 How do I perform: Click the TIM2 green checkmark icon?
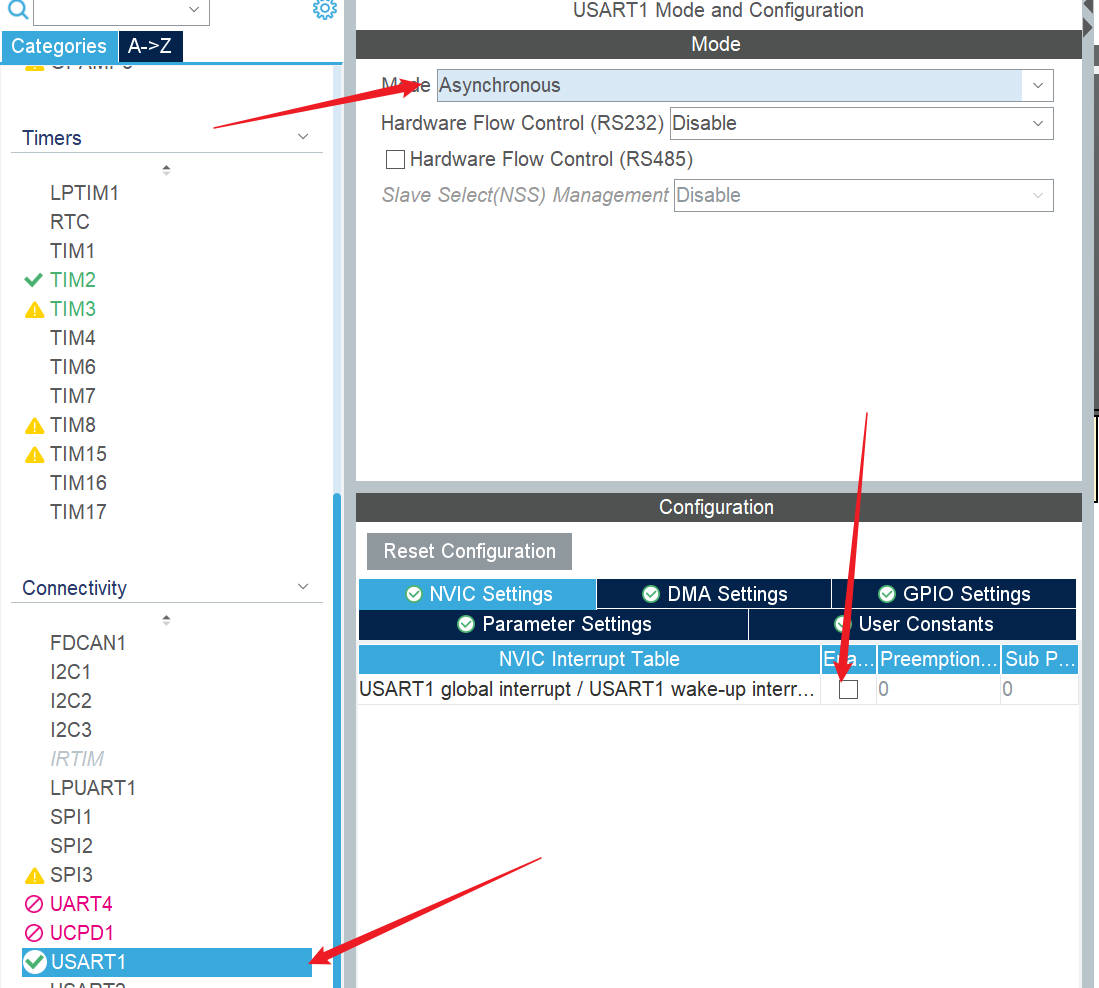click(34, 280)
